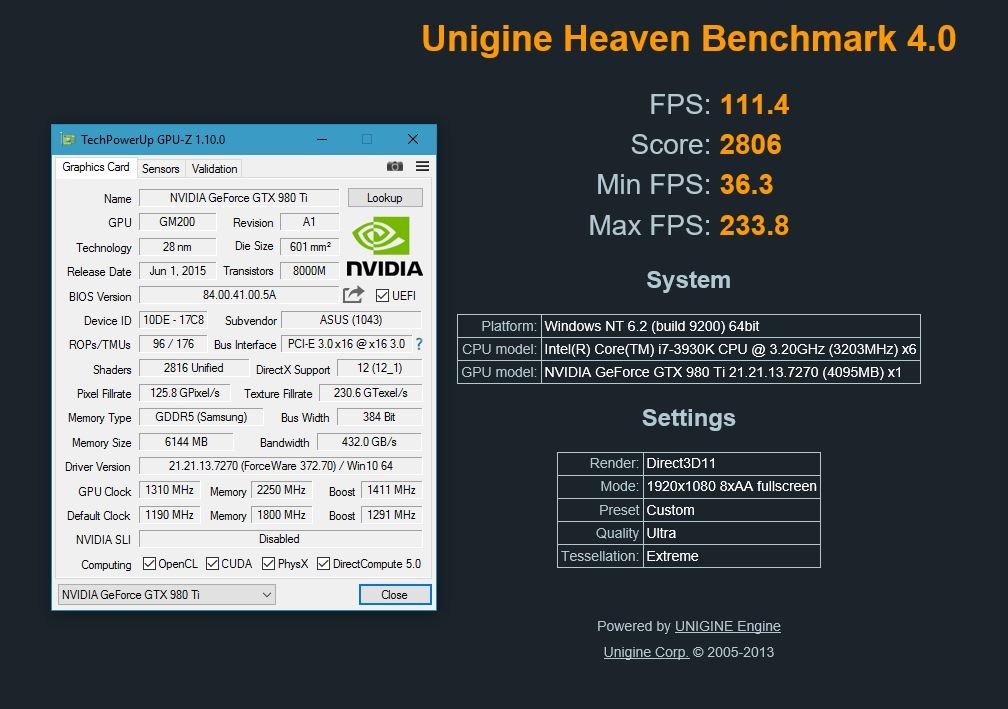Click the Shaders value 2816 Unified
This screenshot has width=1008, height=709.
pos(194,368)
